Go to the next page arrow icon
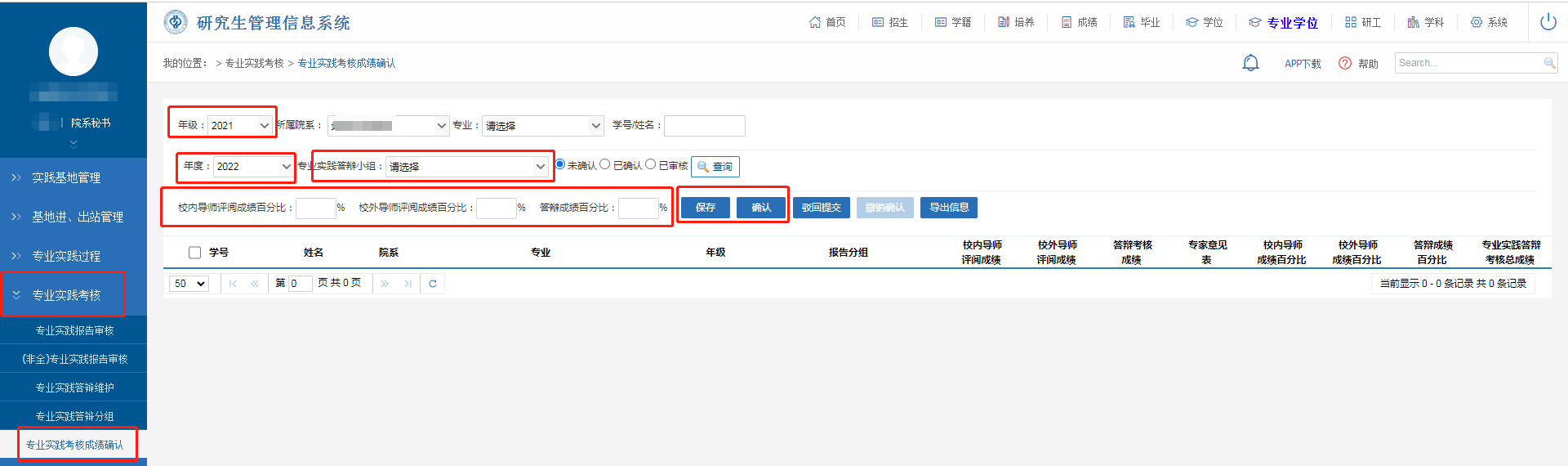 (x=385, y=284)
